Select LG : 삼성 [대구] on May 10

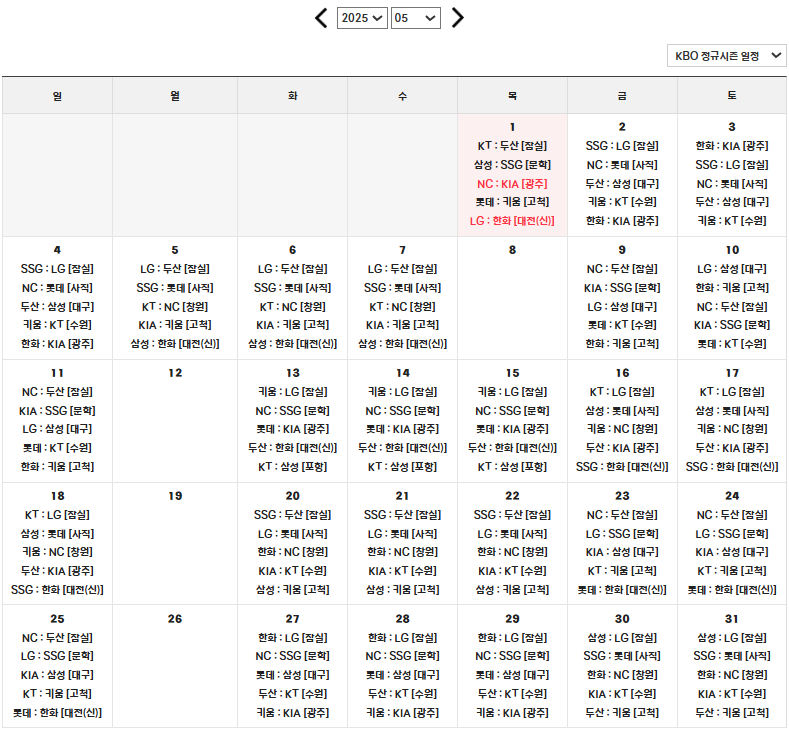click(x=732, y=269)
